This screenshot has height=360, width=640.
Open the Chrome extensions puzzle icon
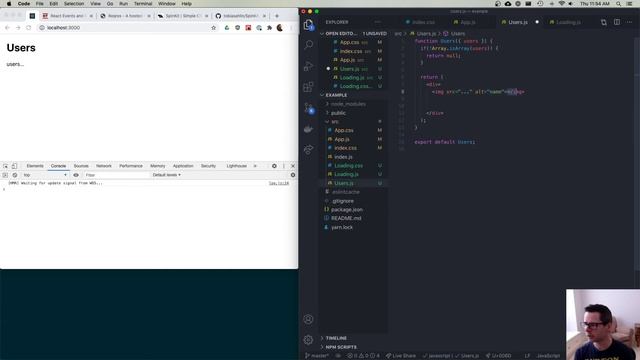tap(269, 28)
